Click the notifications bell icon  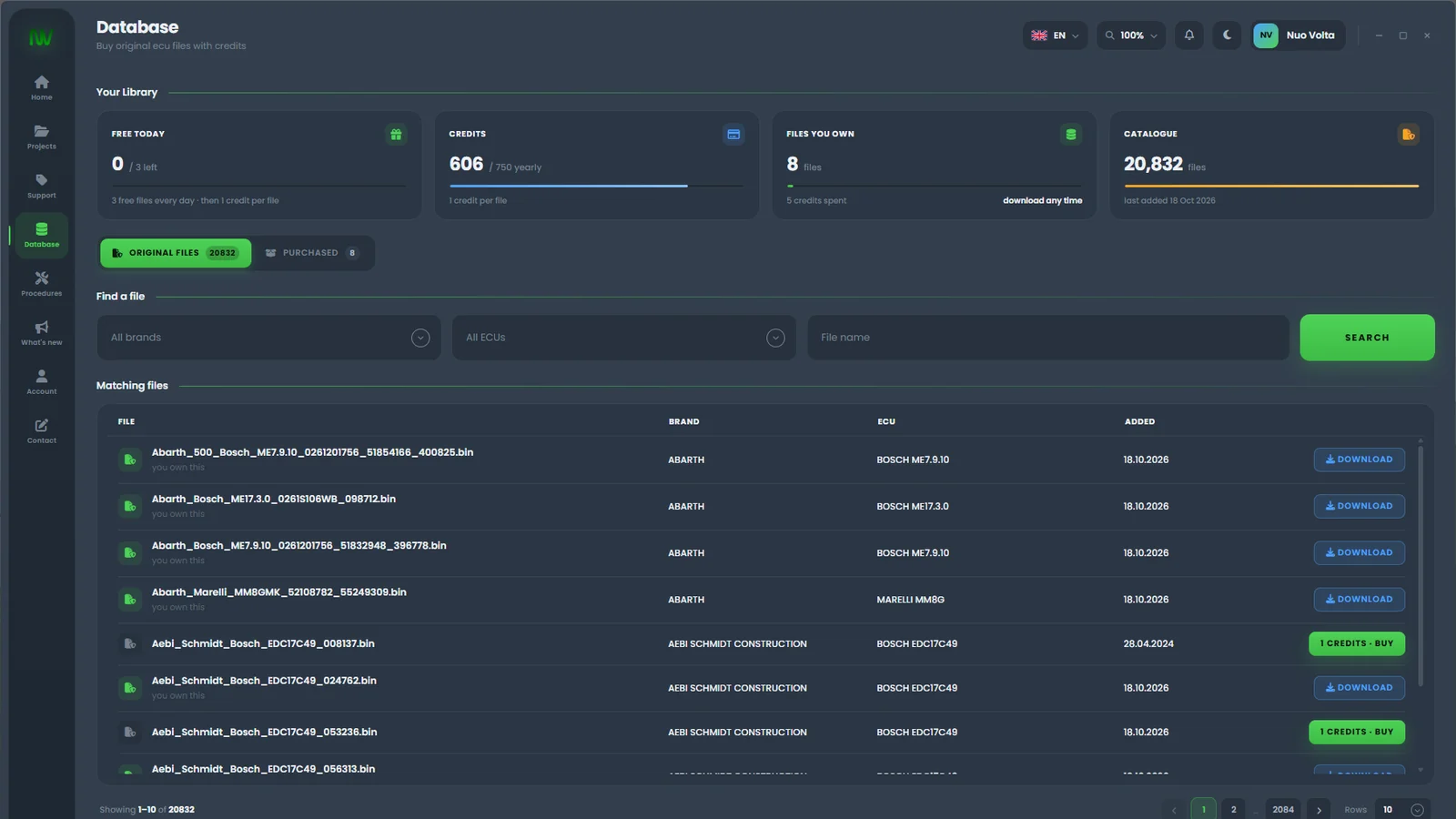click(x=1188, y=35)
